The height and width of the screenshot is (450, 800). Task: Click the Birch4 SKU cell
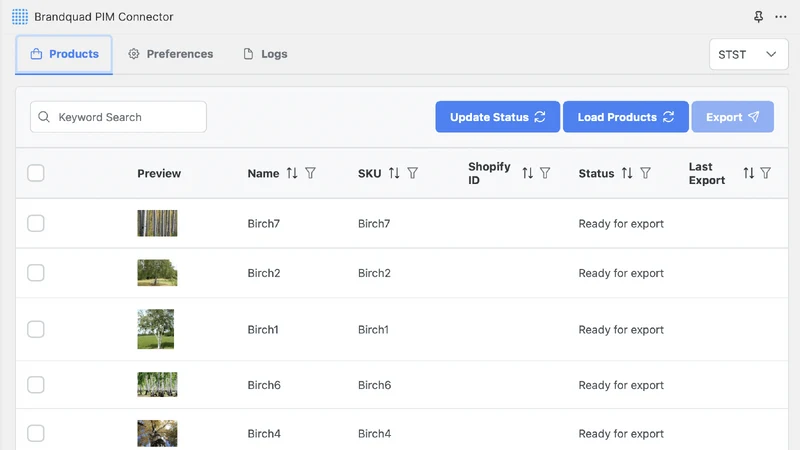coord(374,434)
